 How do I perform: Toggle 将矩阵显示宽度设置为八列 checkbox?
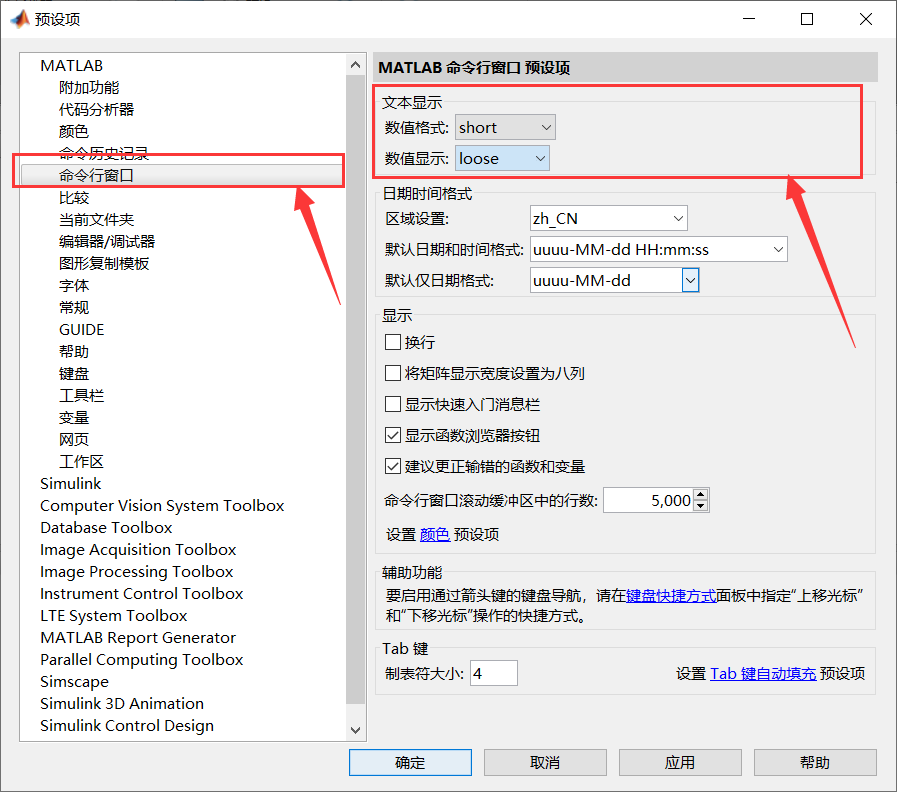point(392,373)
